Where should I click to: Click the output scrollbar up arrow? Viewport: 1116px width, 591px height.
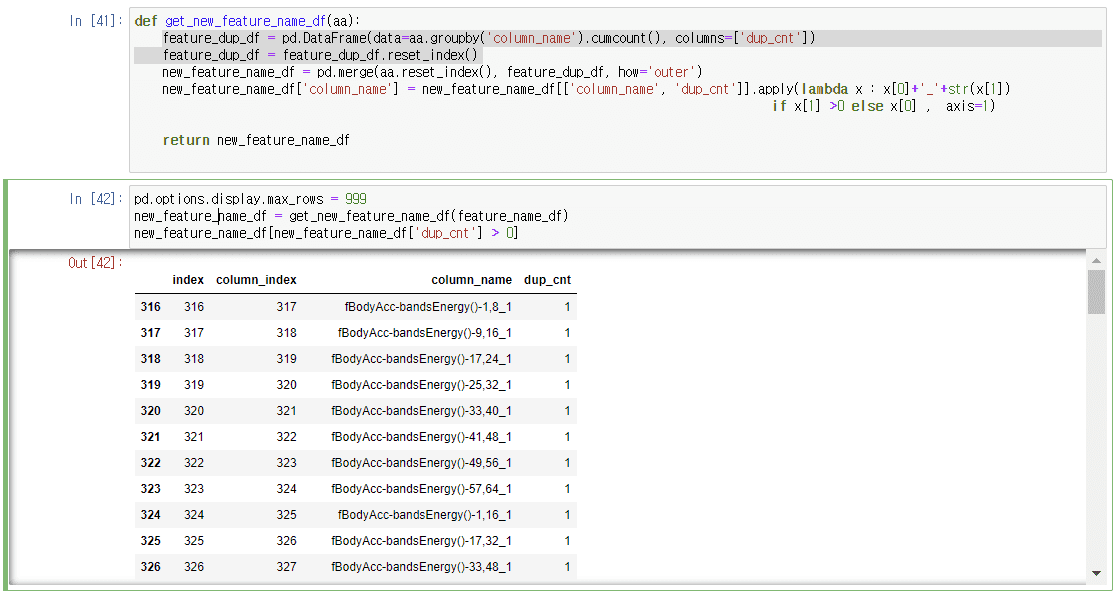pyautogui.click(x=1096, y=259)
